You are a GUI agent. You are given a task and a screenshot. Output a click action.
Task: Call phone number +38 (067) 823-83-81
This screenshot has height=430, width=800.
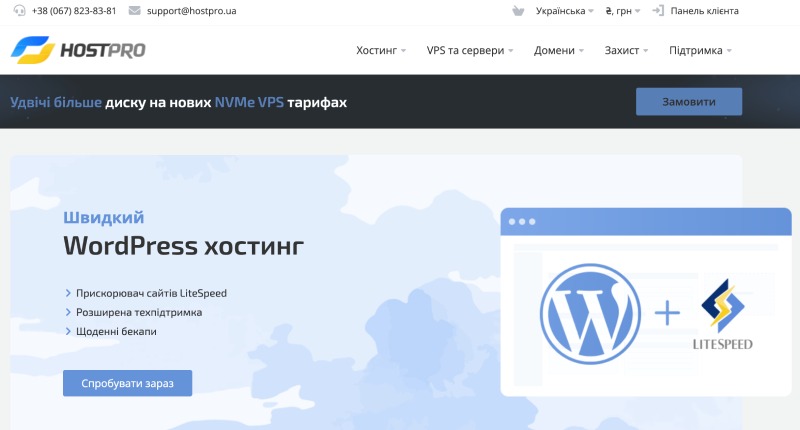[74, 11]
